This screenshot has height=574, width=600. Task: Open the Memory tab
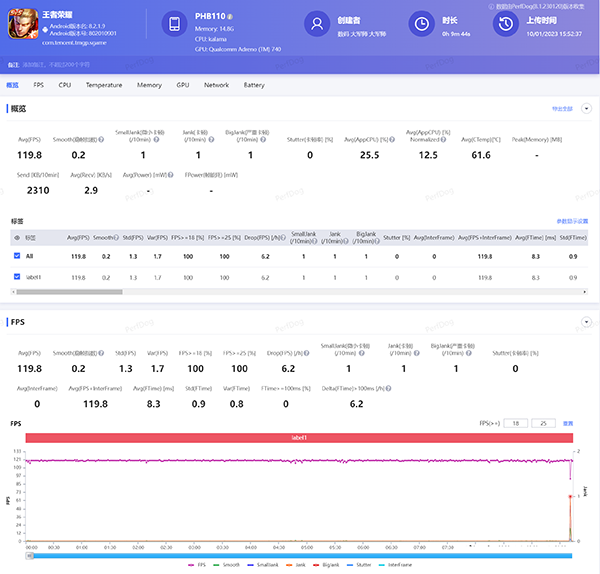149,85
